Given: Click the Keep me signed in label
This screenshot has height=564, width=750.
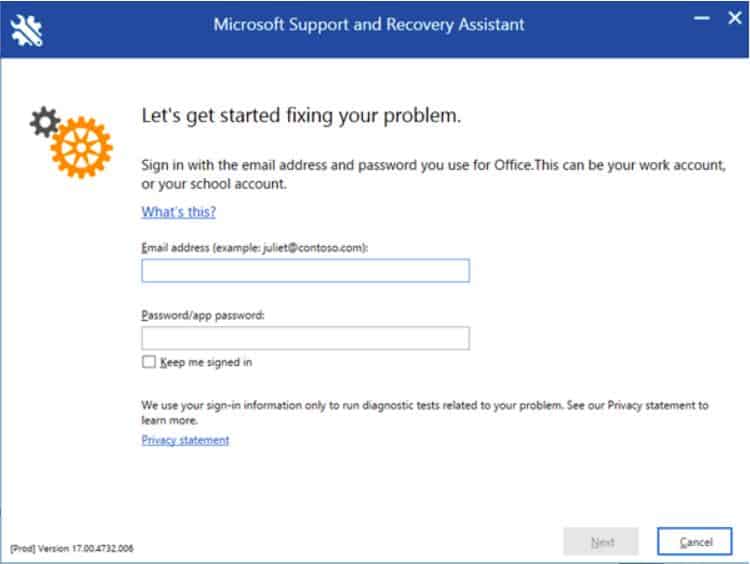Looking at the screenshot, I should point(206,362).
